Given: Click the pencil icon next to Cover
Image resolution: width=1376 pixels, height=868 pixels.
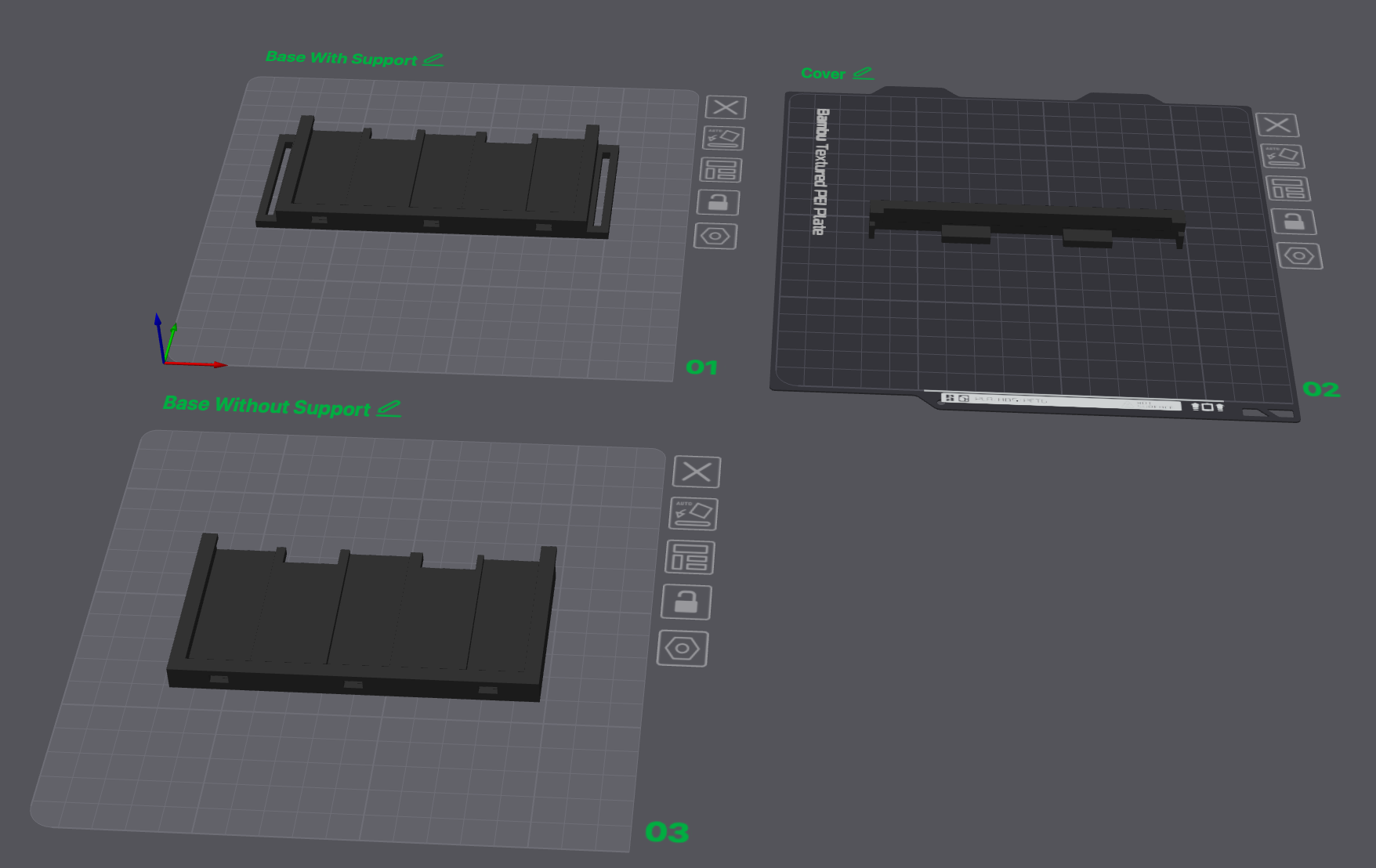Looking at the screenshot, I should point(863,74).
